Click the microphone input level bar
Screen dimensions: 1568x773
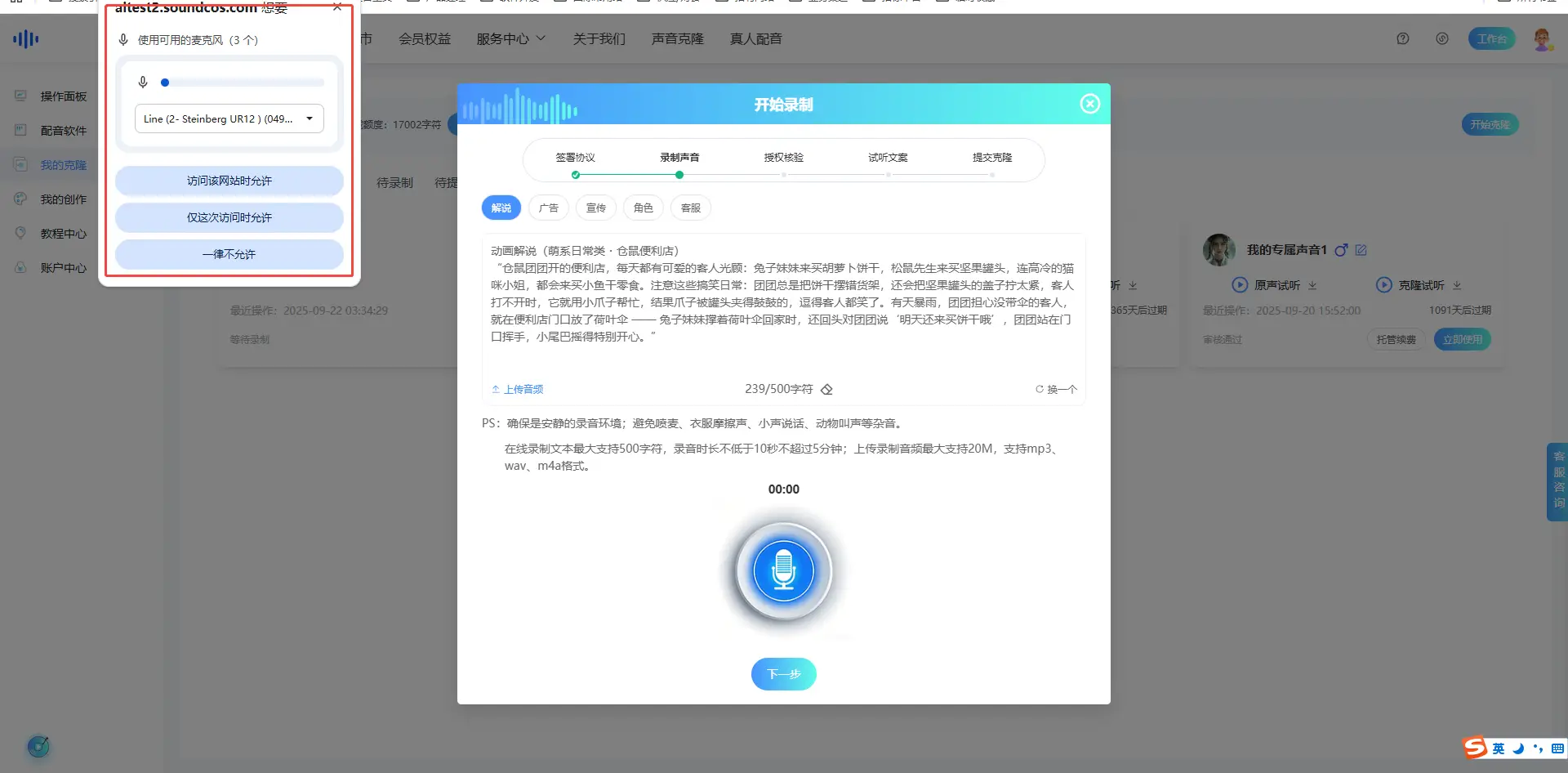point(244,83)
